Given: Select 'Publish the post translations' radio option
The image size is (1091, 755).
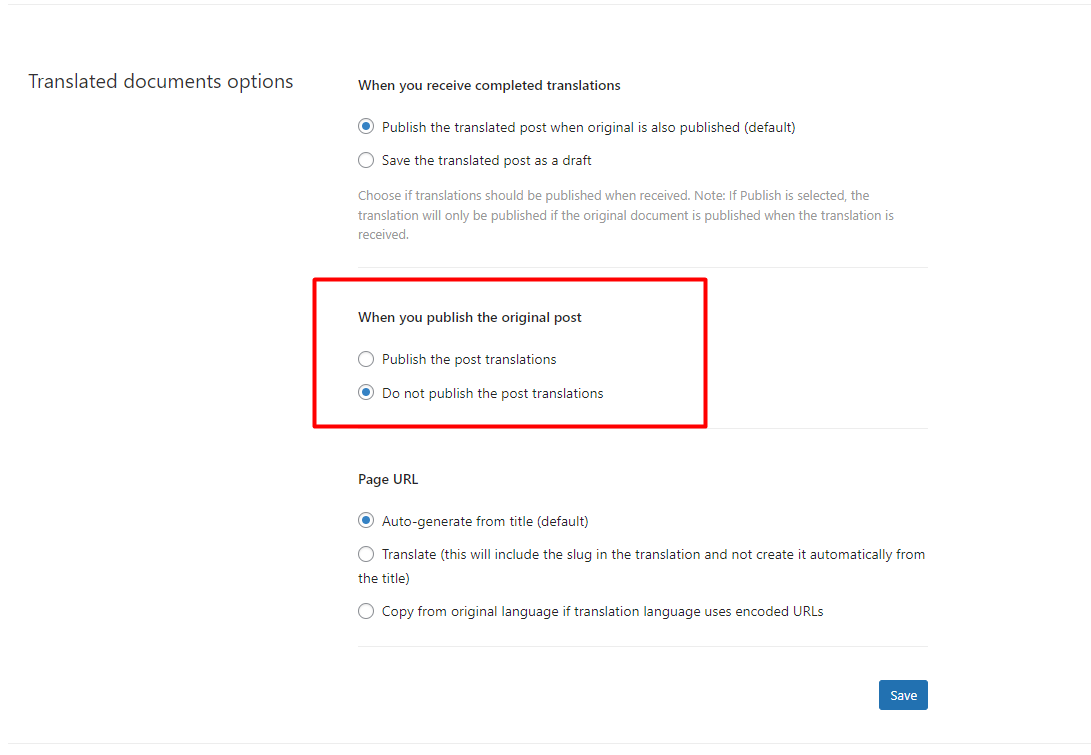Looking at the screenshot, I should [x=366, y=359].
